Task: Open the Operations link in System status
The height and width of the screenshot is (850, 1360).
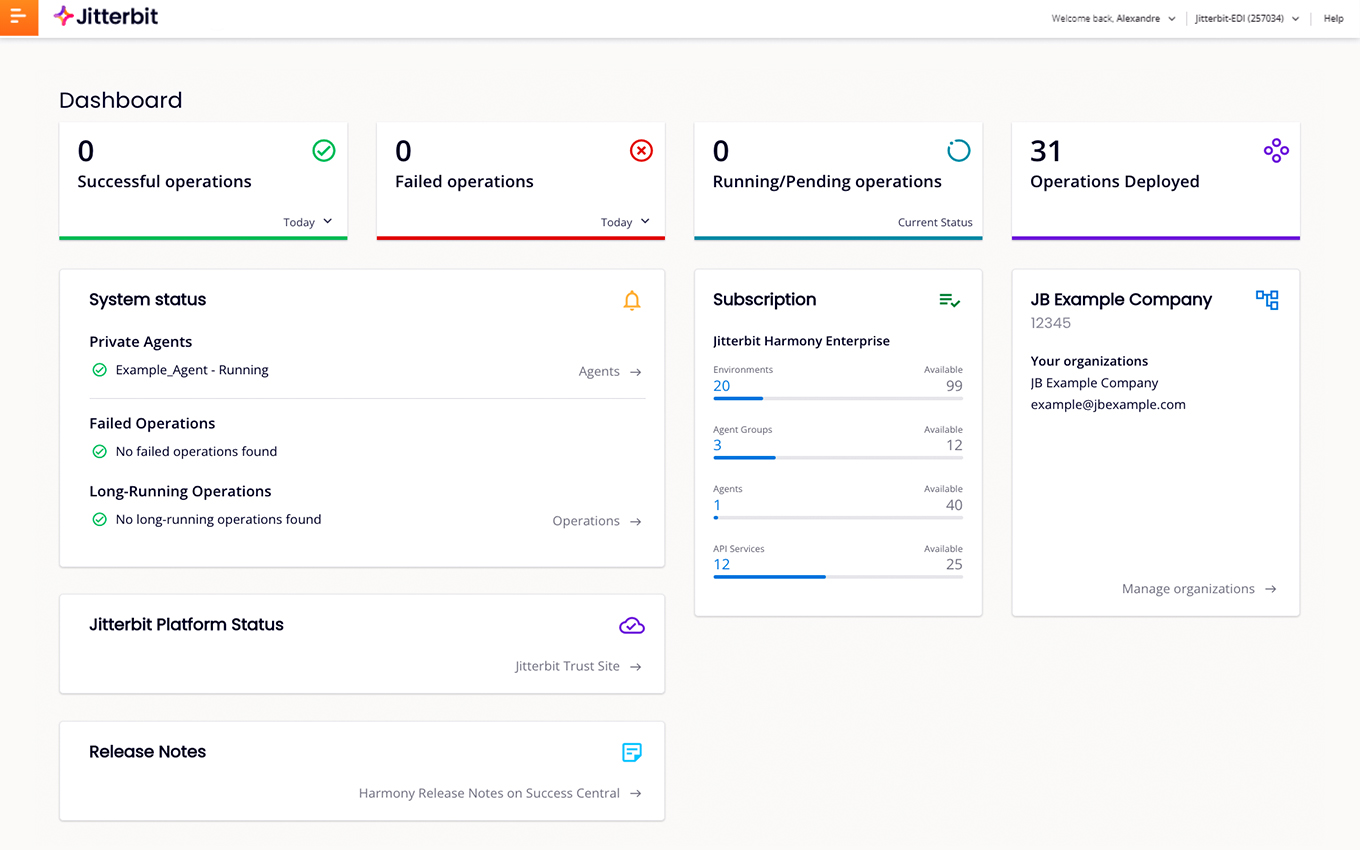Action: click(x=586, y=521)
